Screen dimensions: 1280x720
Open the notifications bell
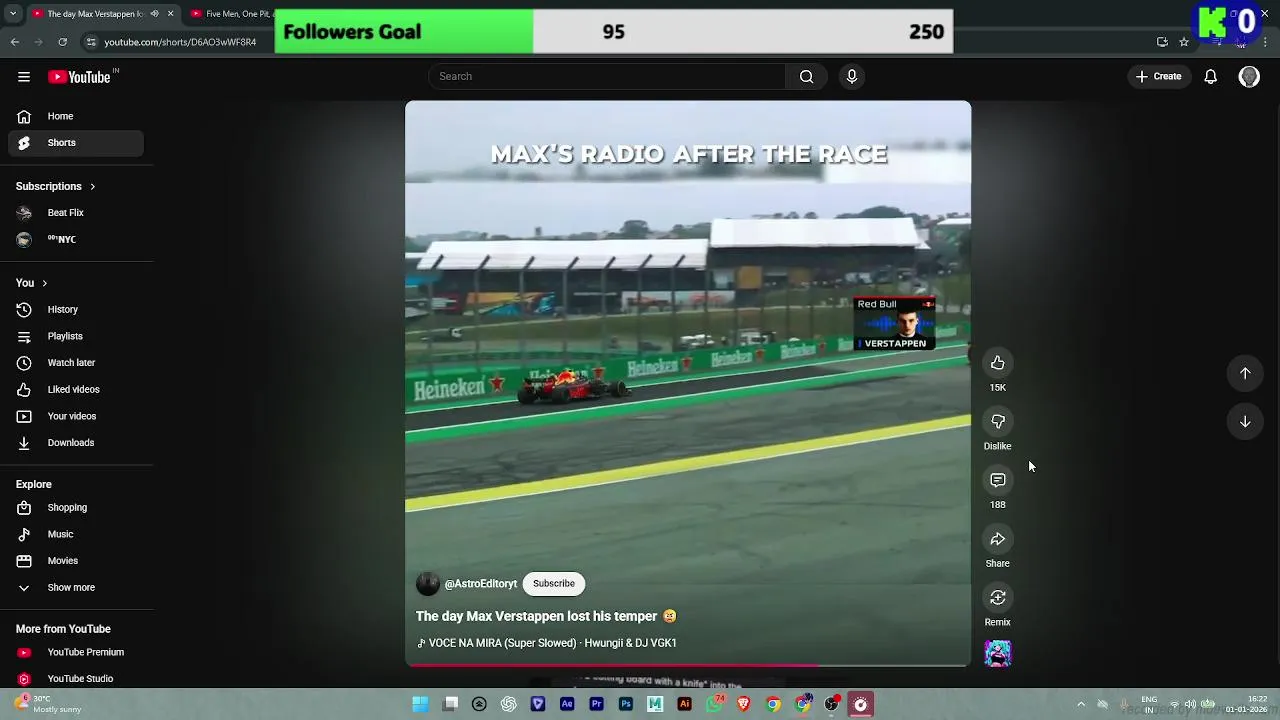click(1210, 77)
